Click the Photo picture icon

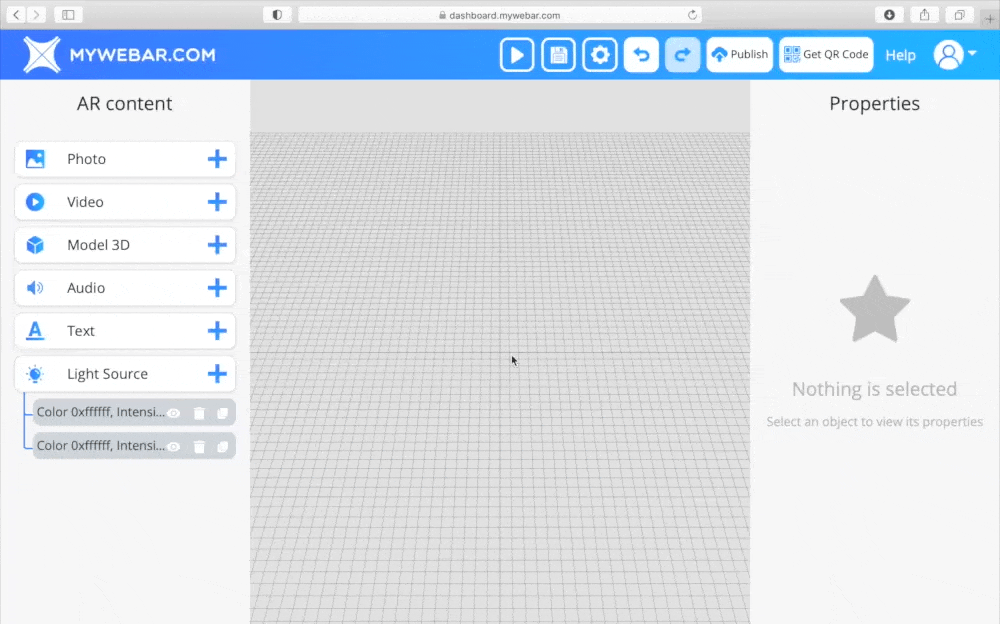pyautogui.click(x=35, y=159)
